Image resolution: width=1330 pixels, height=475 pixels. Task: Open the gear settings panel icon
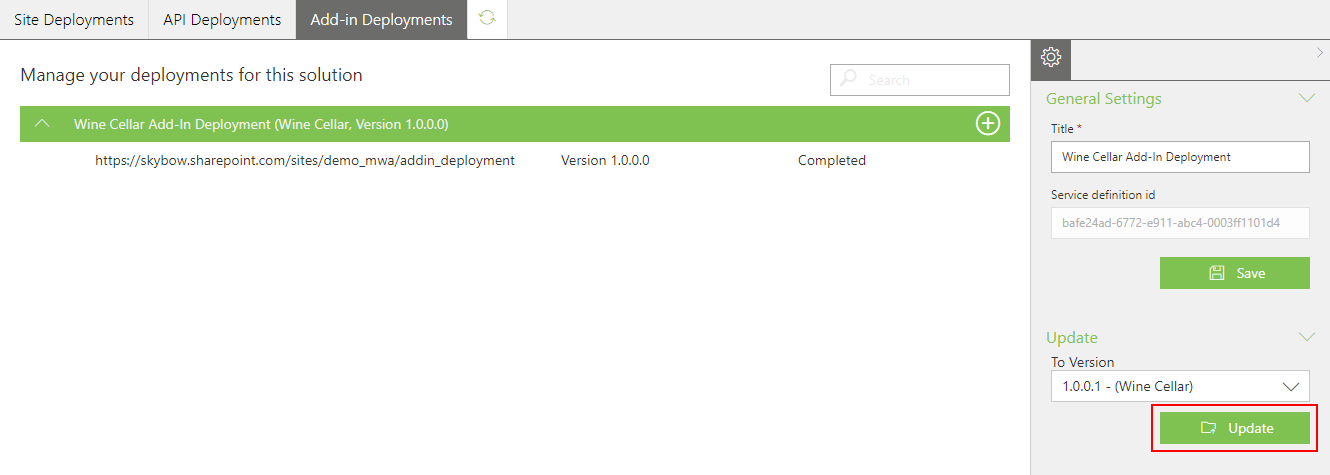click(x=1051, y=59)
